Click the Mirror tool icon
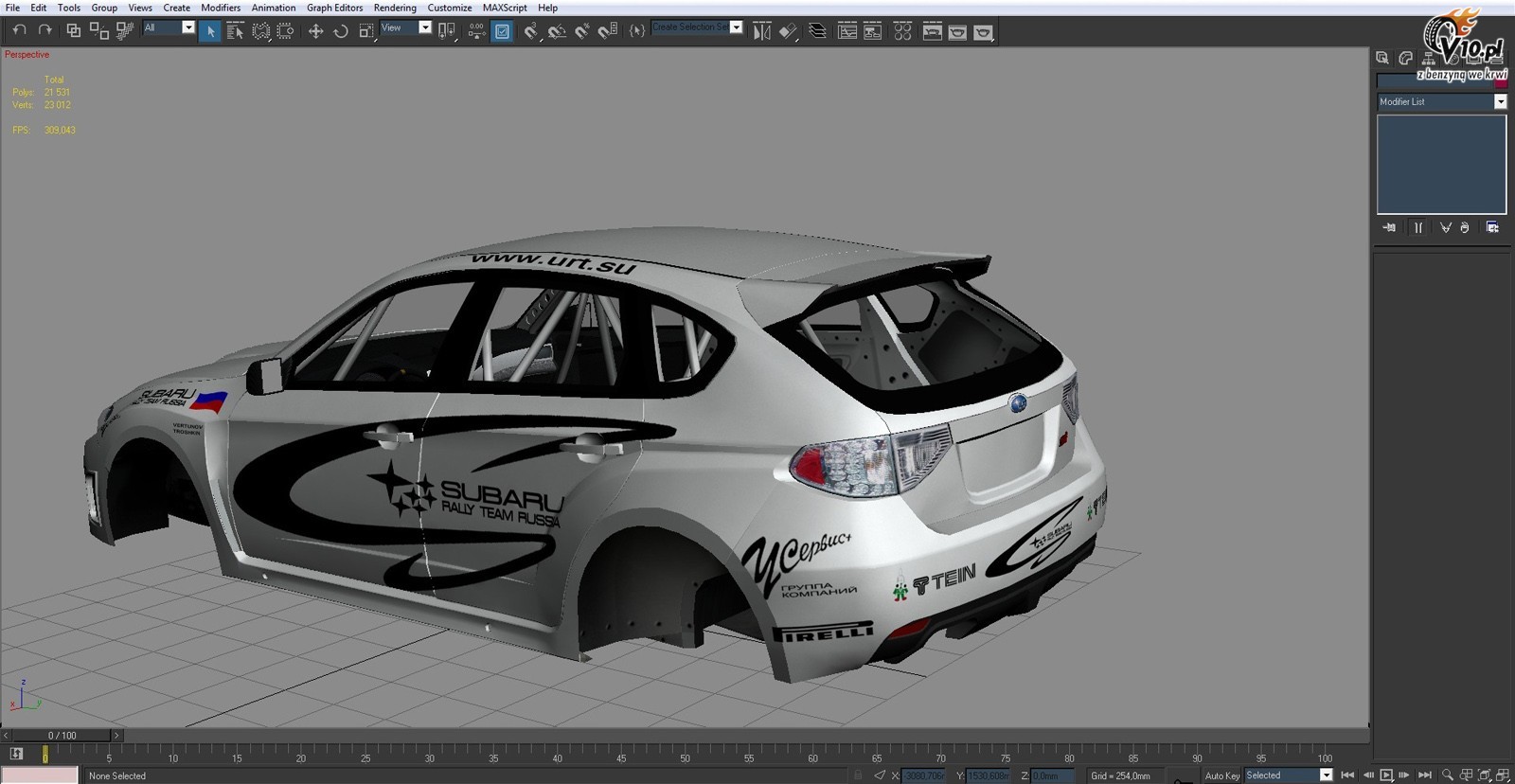The image size is (1515, 784). click(761, 31)
